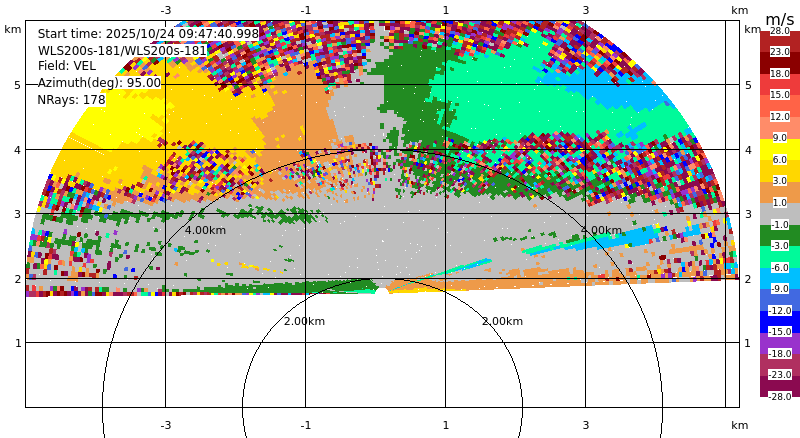Click the 18.0 colorbar tick label
The image size is (800, 438).
click(x=780, y=74)
